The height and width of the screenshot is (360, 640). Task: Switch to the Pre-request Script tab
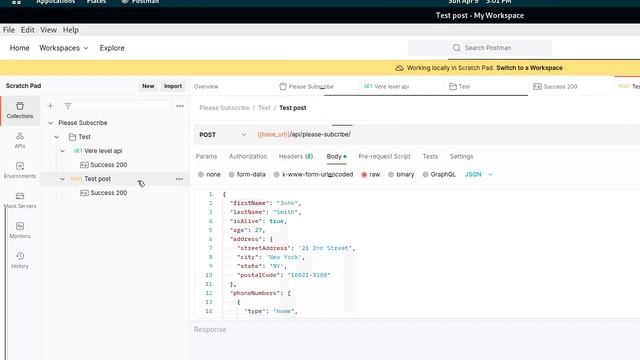pyautogui.click(x=384, y=156)
